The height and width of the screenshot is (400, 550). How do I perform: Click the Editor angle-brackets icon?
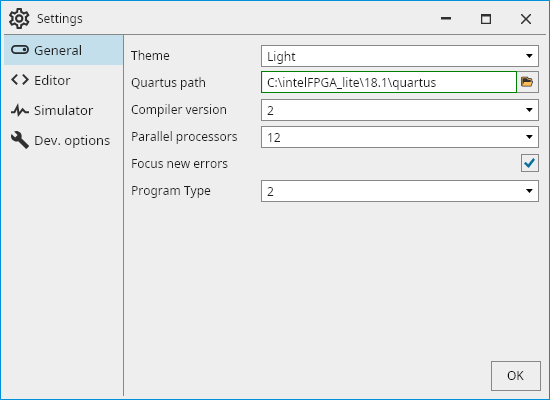(20, 80)
